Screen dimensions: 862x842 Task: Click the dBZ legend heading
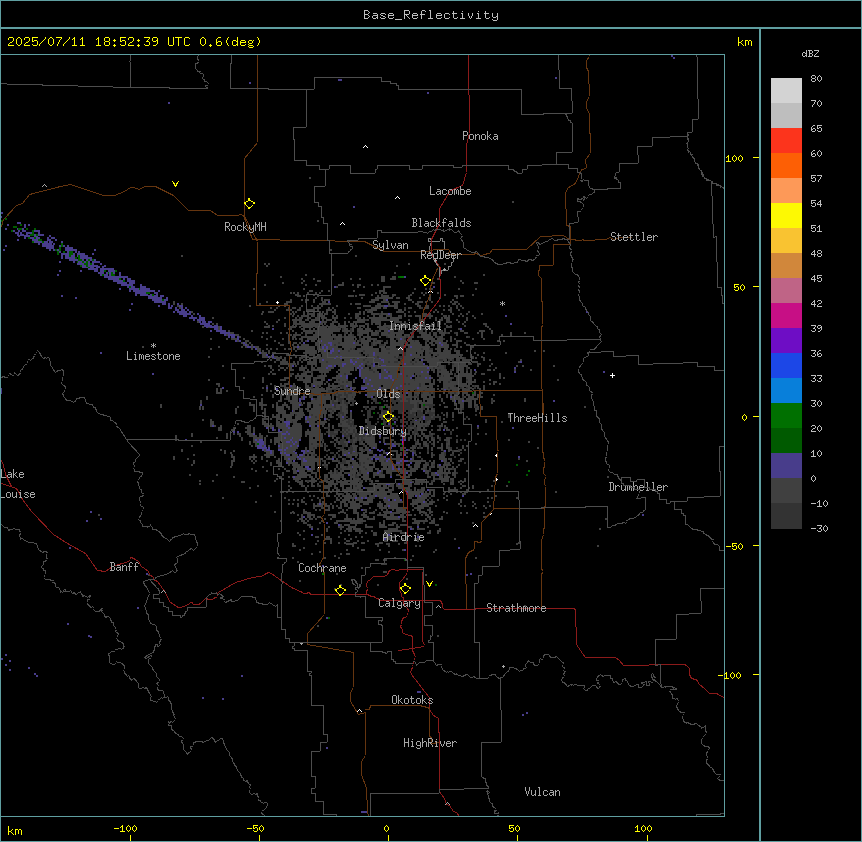(810, 53)
